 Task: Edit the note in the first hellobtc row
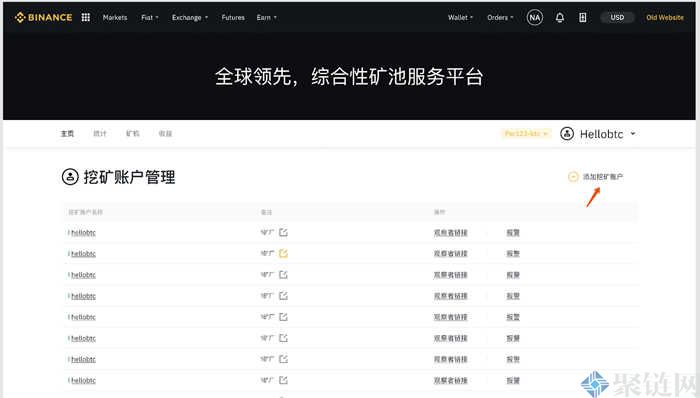pos(283,232)
